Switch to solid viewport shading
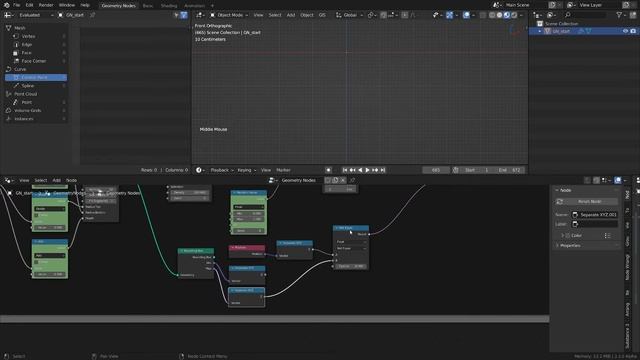Viewport: 640px width, 360px height. pyautogui.click(x=499, y=15)
